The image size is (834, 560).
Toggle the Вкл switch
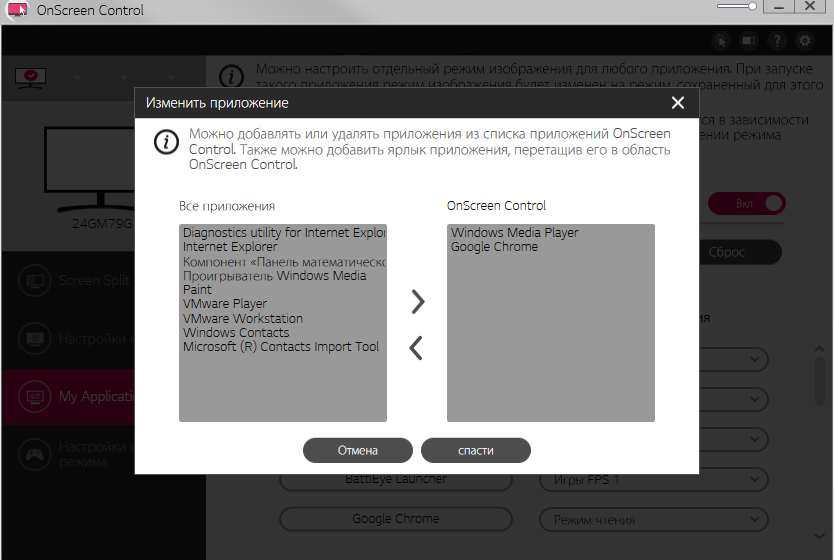tap(747, 204)
